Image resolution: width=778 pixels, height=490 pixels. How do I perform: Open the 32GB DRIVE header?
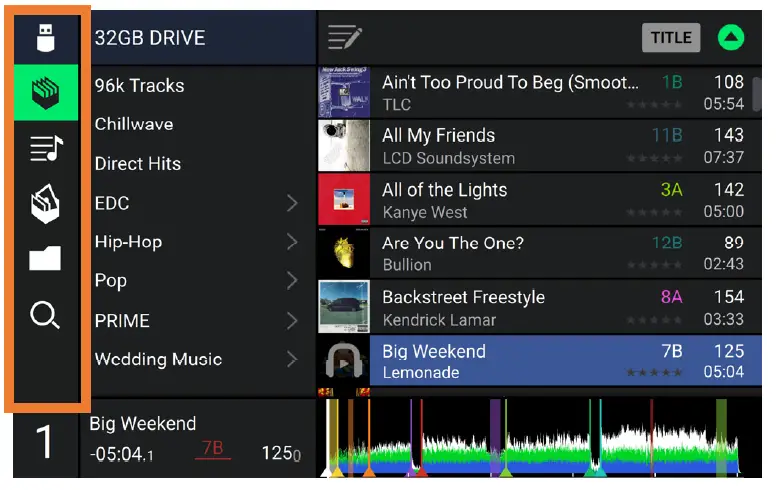[x=203, y=38]
